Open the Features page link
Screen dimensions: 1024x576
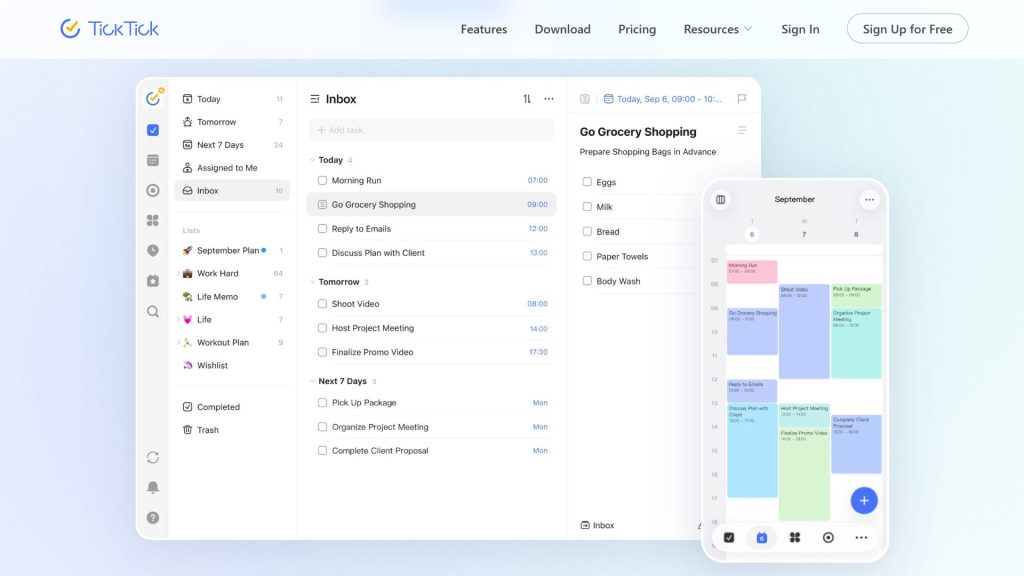click(484, 29)
